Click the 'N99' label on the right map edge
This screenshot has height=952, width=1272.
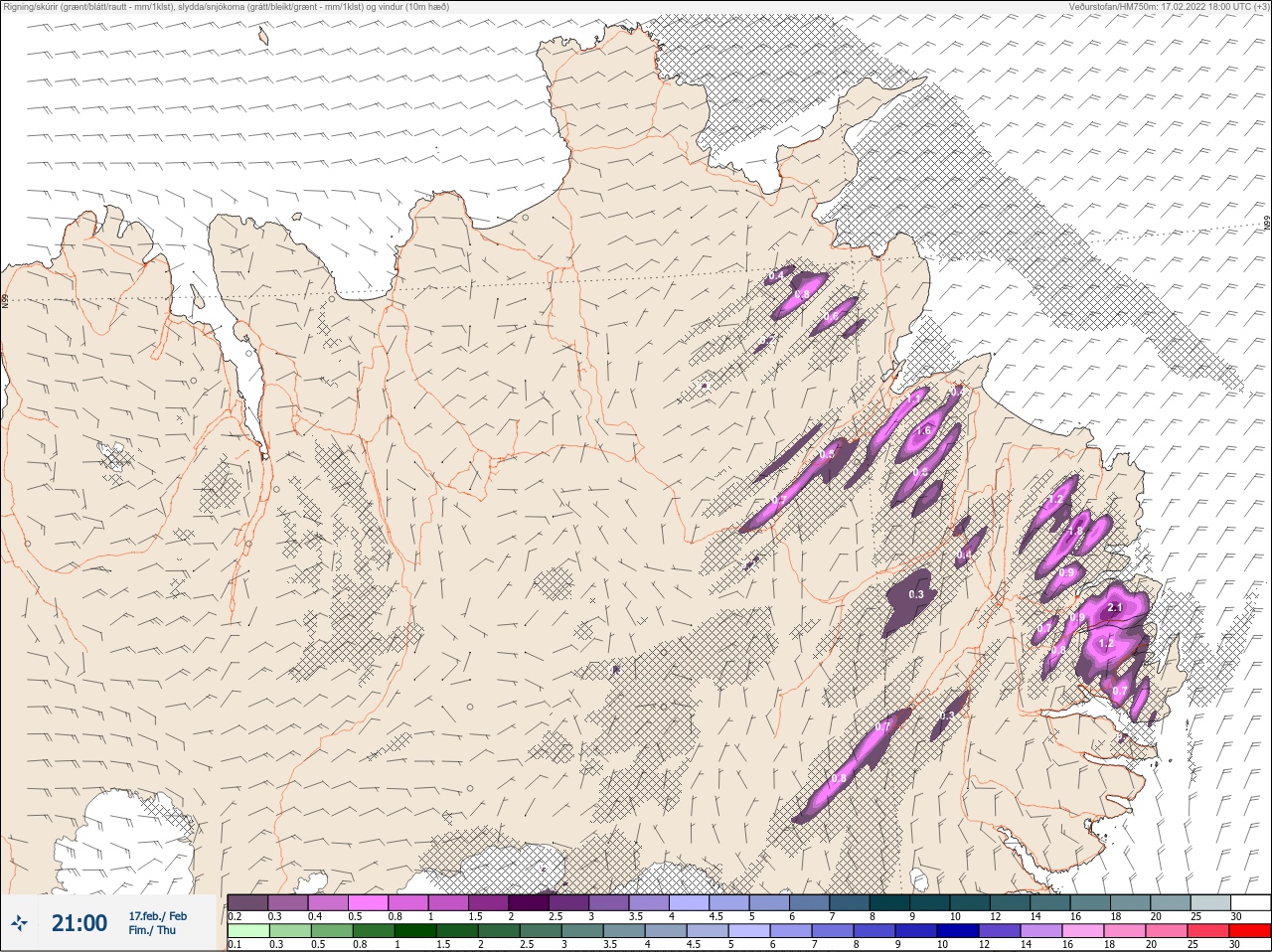(x=1267, y=224)
